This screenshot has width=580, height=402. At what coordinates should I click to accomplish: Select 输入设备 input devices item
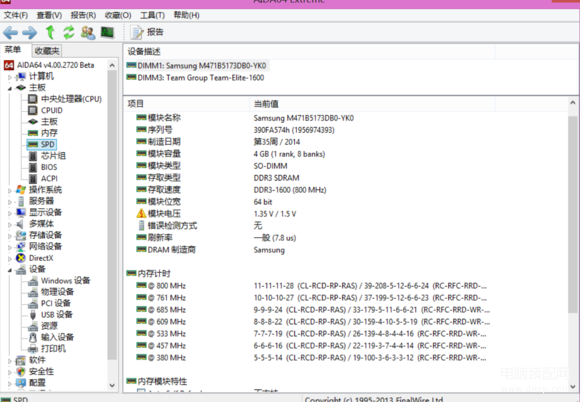tap(57, 337)
